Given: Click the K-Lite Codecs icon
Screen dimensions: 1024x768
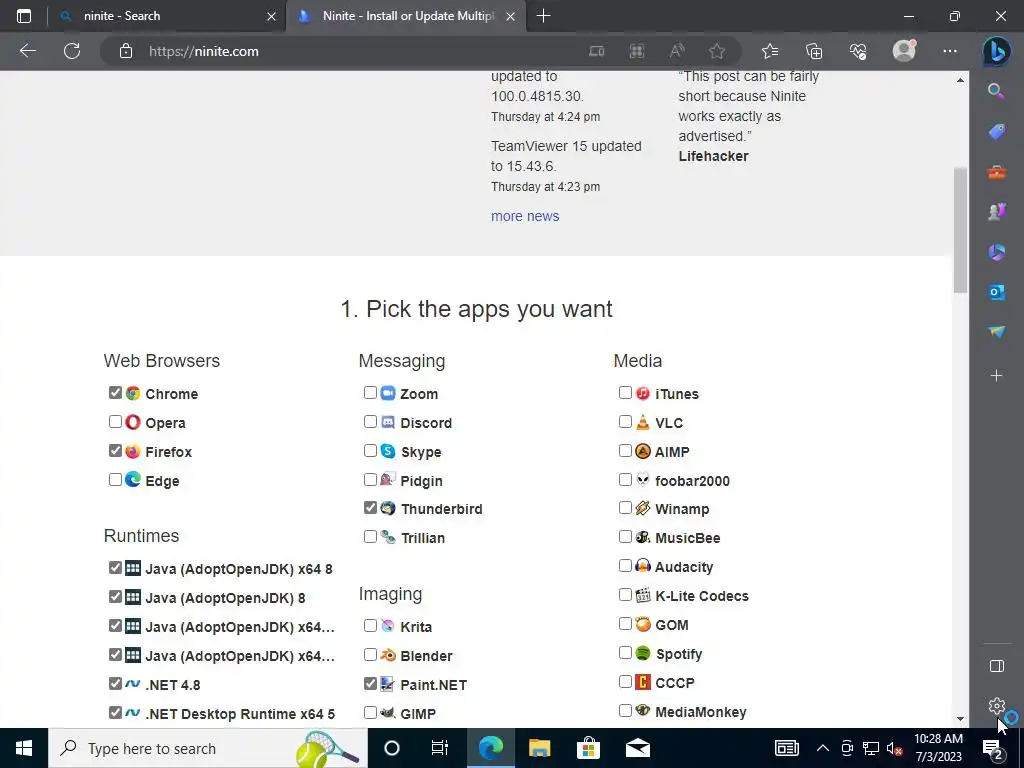Looking at the screenshot, I should pyautogui.click(x=643, y=595).
